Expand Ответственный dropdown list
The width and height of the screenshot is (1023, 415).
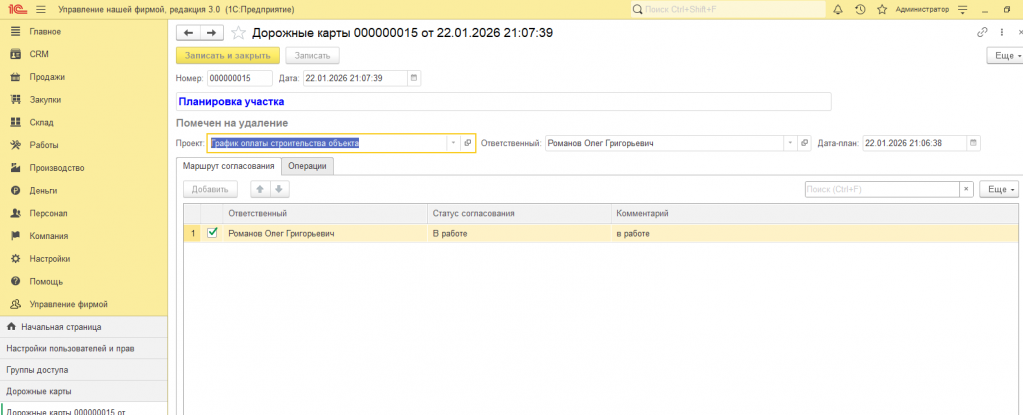pos(791,143)
